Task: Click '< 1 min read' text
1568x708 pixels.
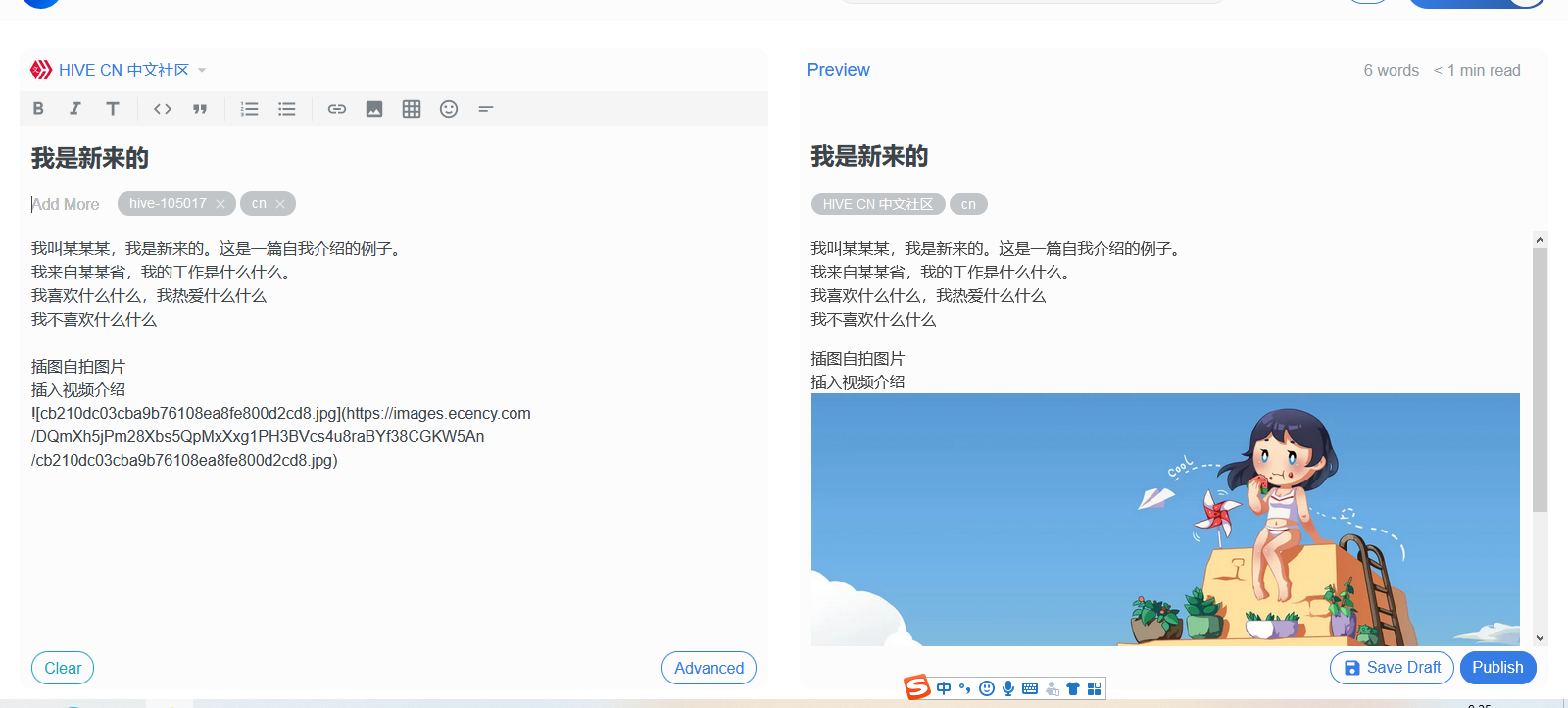Action: [1477, 71]
